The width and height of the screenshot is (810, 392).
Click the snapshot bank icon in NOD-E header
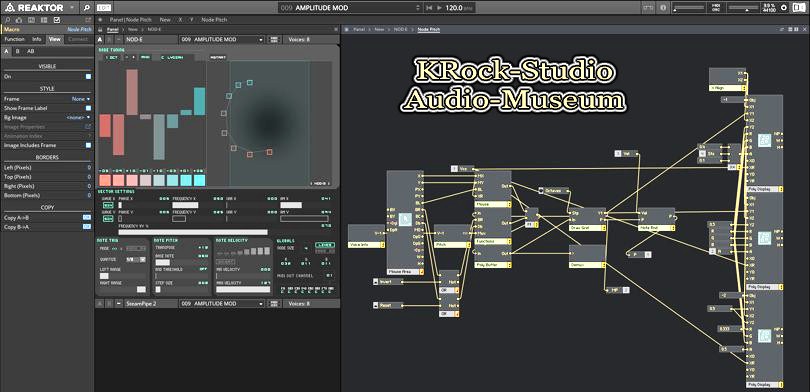tap(274, 39)
